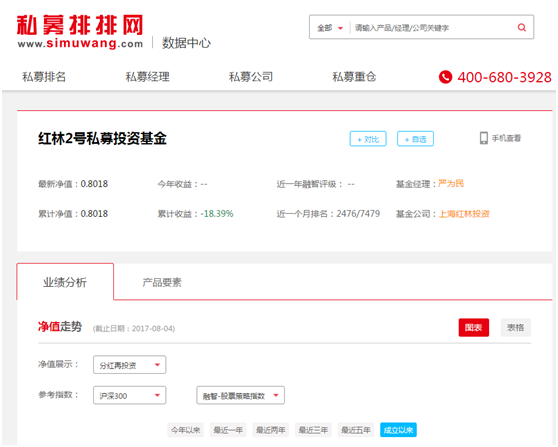The image size is (558, 447).
Task: Select the 最近五年 time range
Action: (356, 430)
